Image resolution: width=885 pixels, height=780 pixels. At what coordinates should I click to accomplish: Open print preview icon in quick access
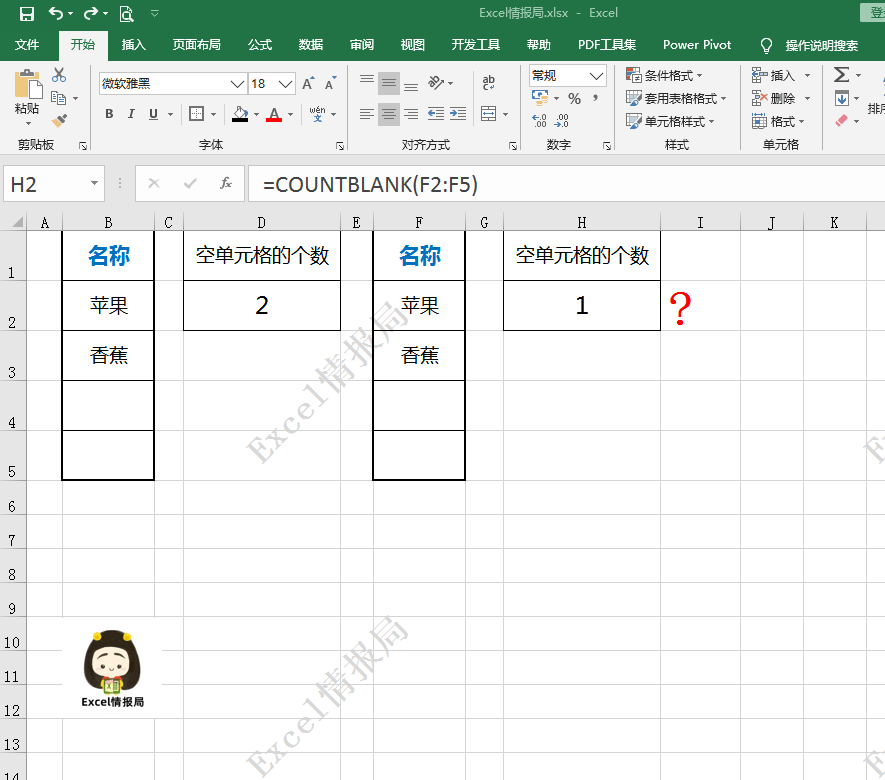click(x=126, y=14)
